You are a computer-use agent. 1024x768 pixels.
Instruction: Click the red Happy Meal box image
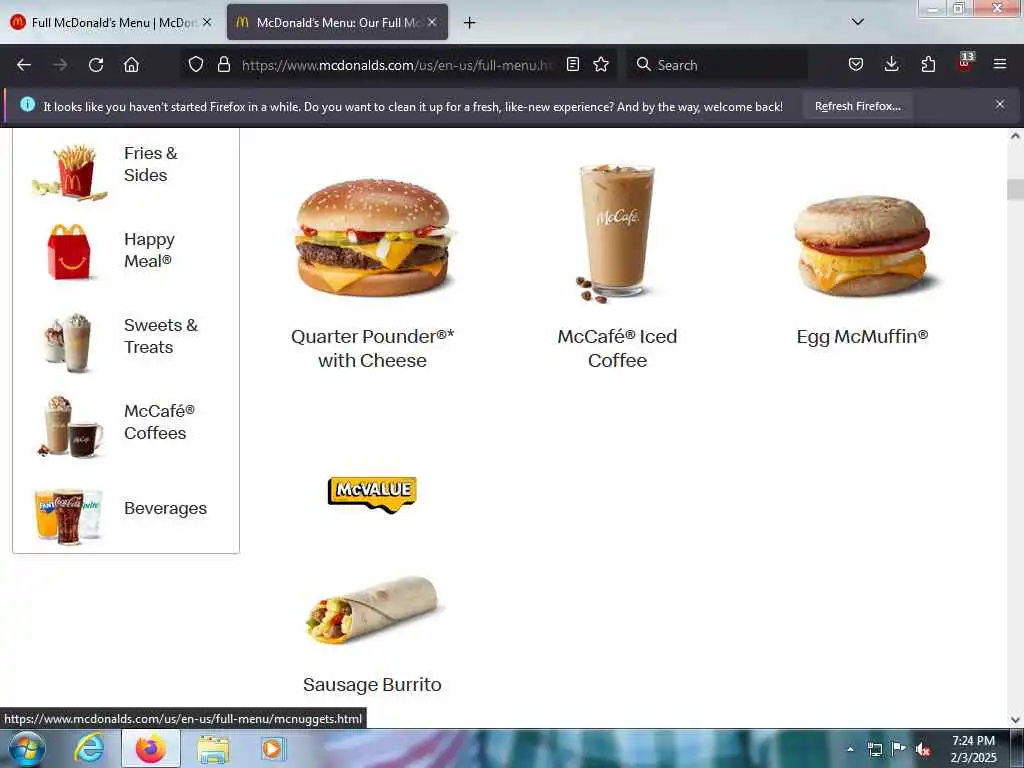tap(69, 252)
